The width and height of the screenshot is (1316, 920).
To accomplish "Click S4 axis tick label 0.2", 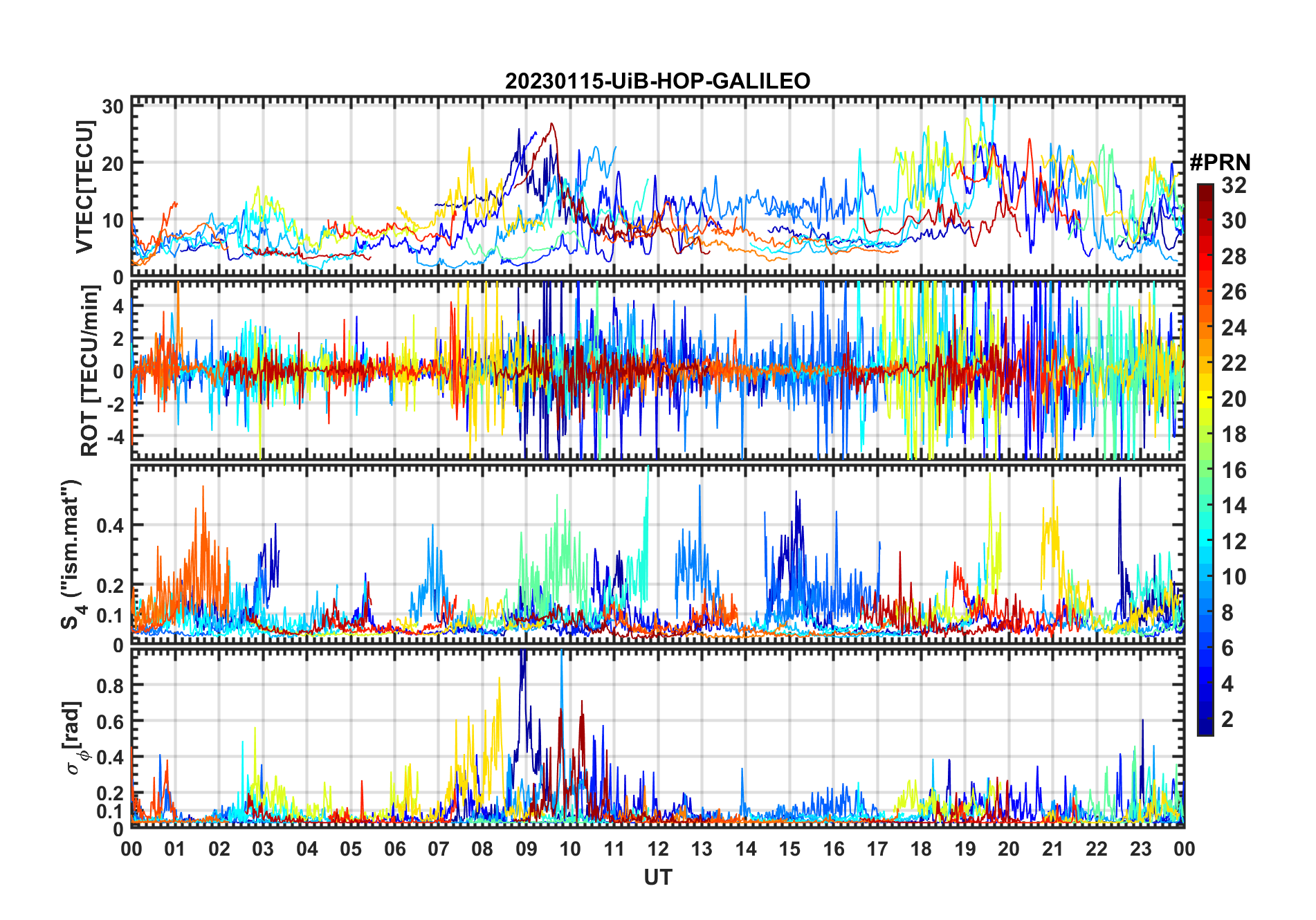I will point(110,586).
